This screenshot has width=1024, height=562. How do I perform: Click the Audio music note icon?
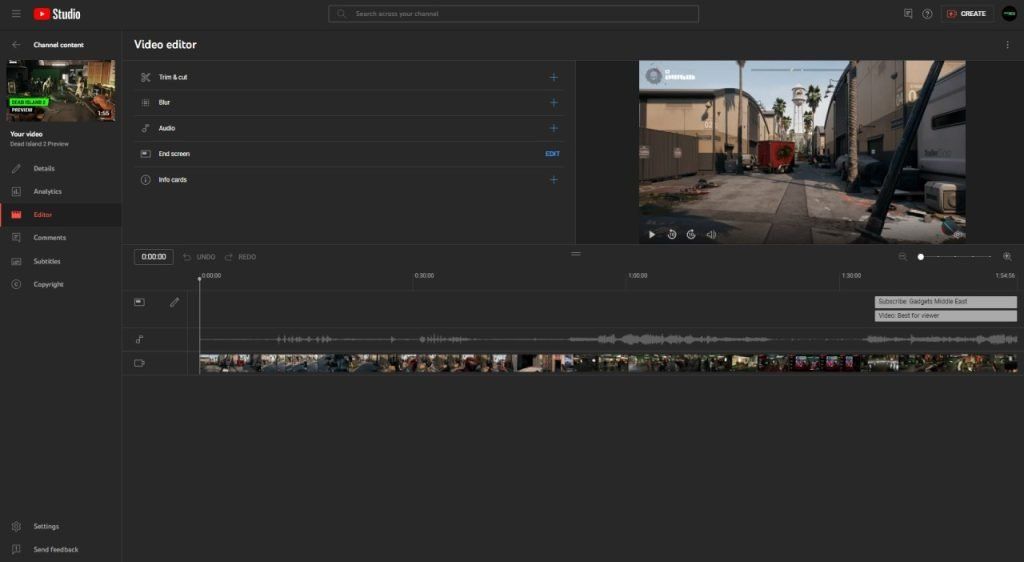[145, 128]
